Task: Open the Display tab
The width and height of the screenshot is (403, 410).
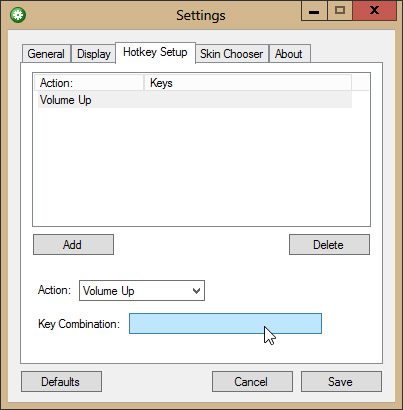Action: point(94,54)
